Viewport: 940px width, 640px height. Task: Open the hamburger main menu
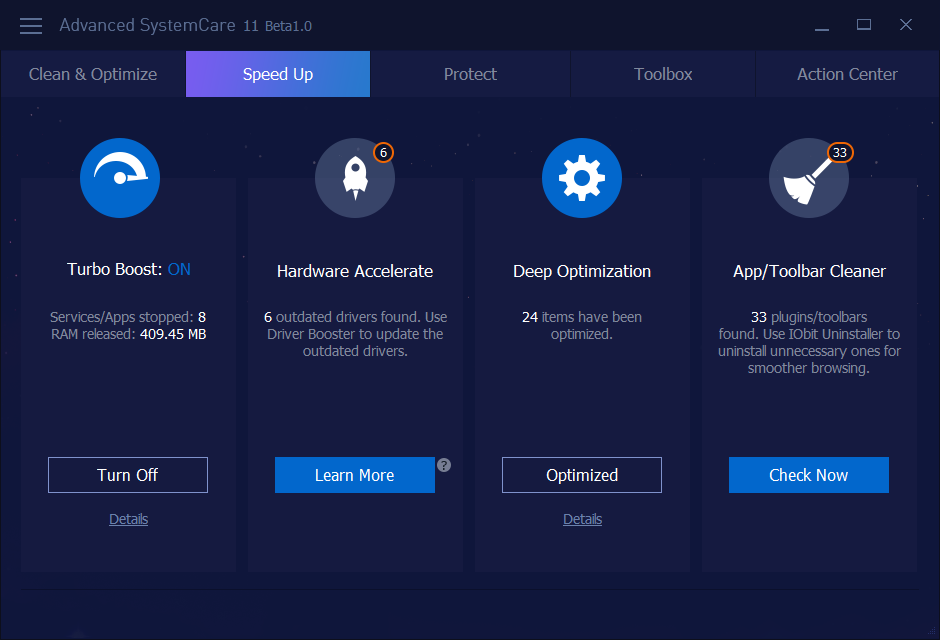point(31,25)
